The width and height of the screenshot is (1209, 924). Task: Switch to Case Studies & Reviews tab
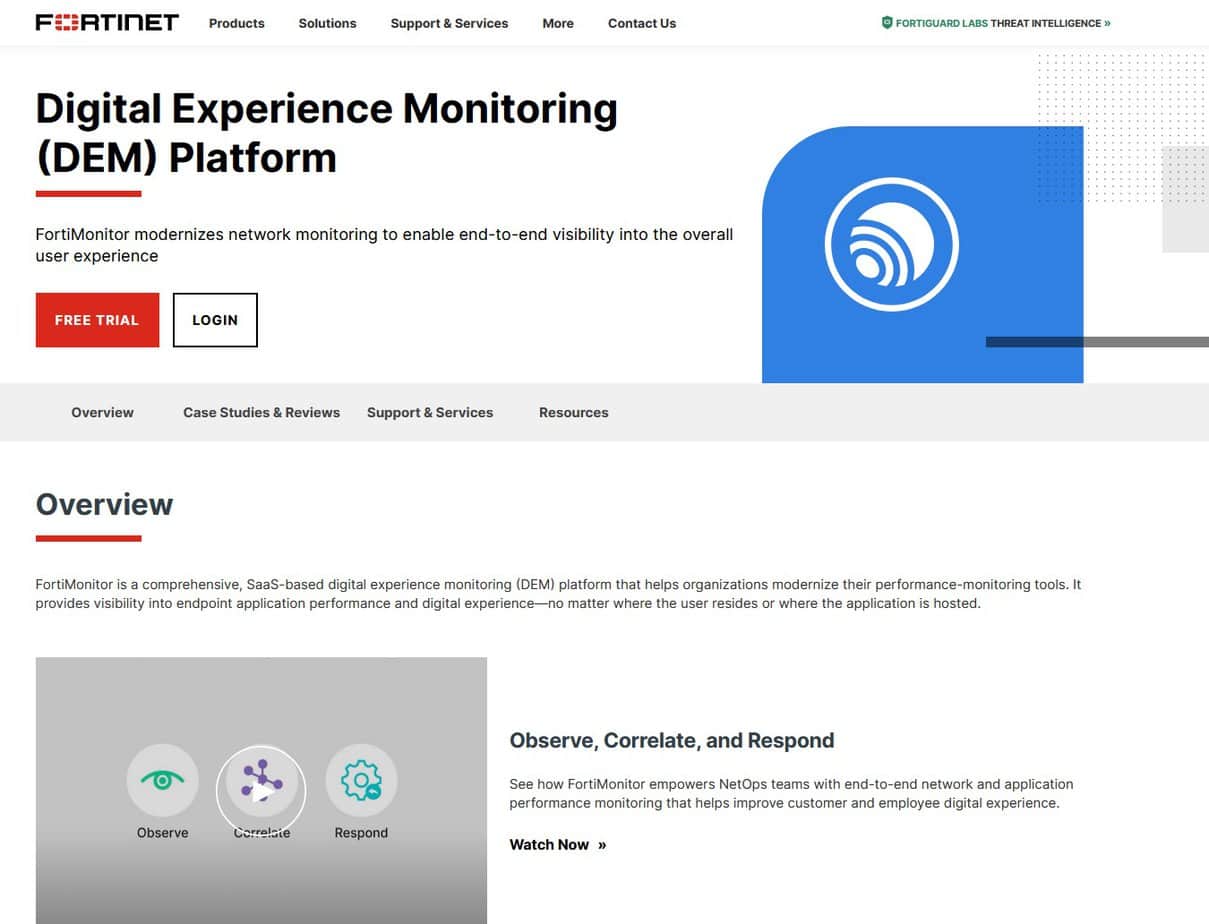click(261, 412)
